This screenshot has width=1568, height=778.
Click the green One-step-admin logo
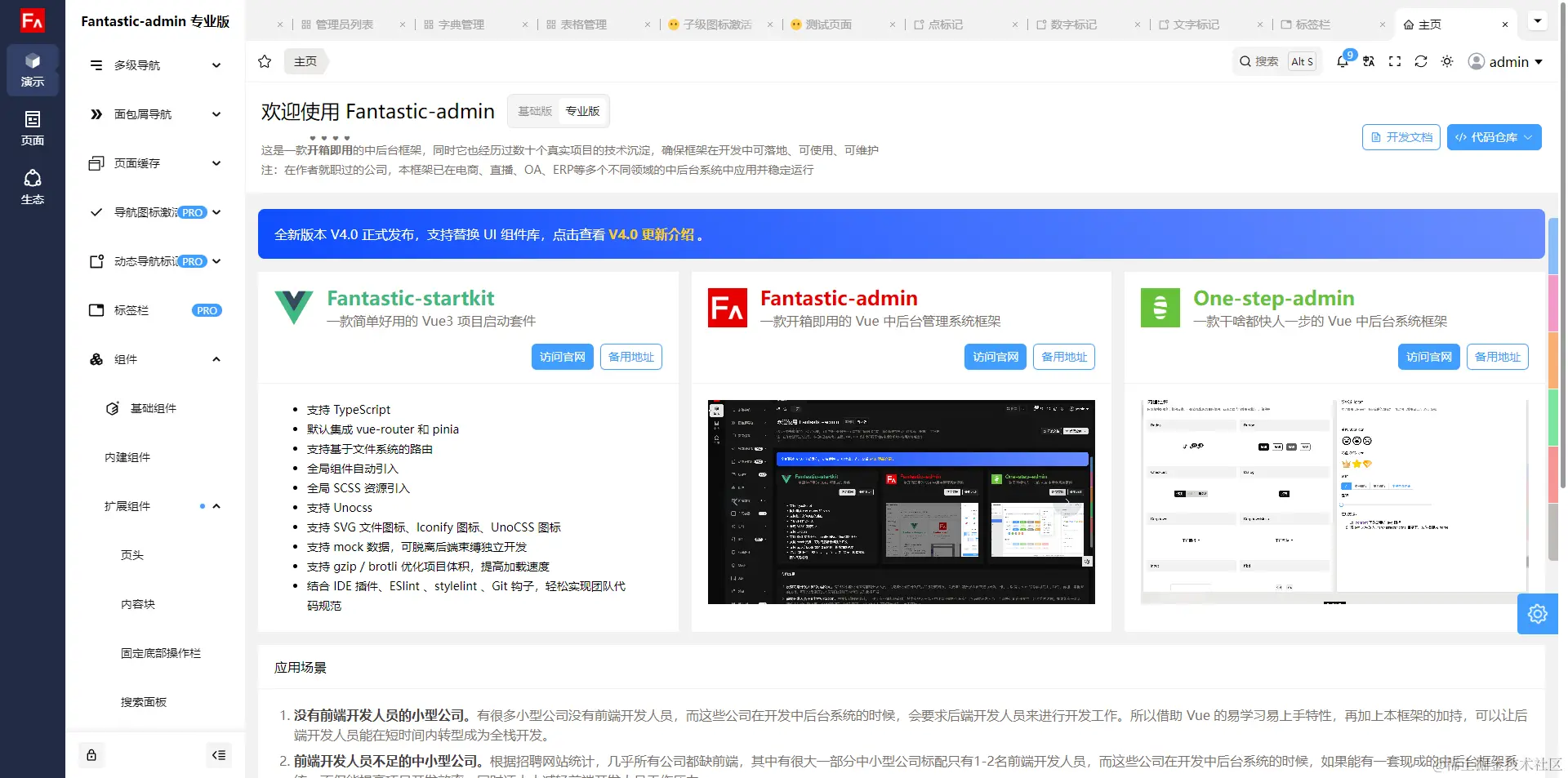(x=1160, y=308)
